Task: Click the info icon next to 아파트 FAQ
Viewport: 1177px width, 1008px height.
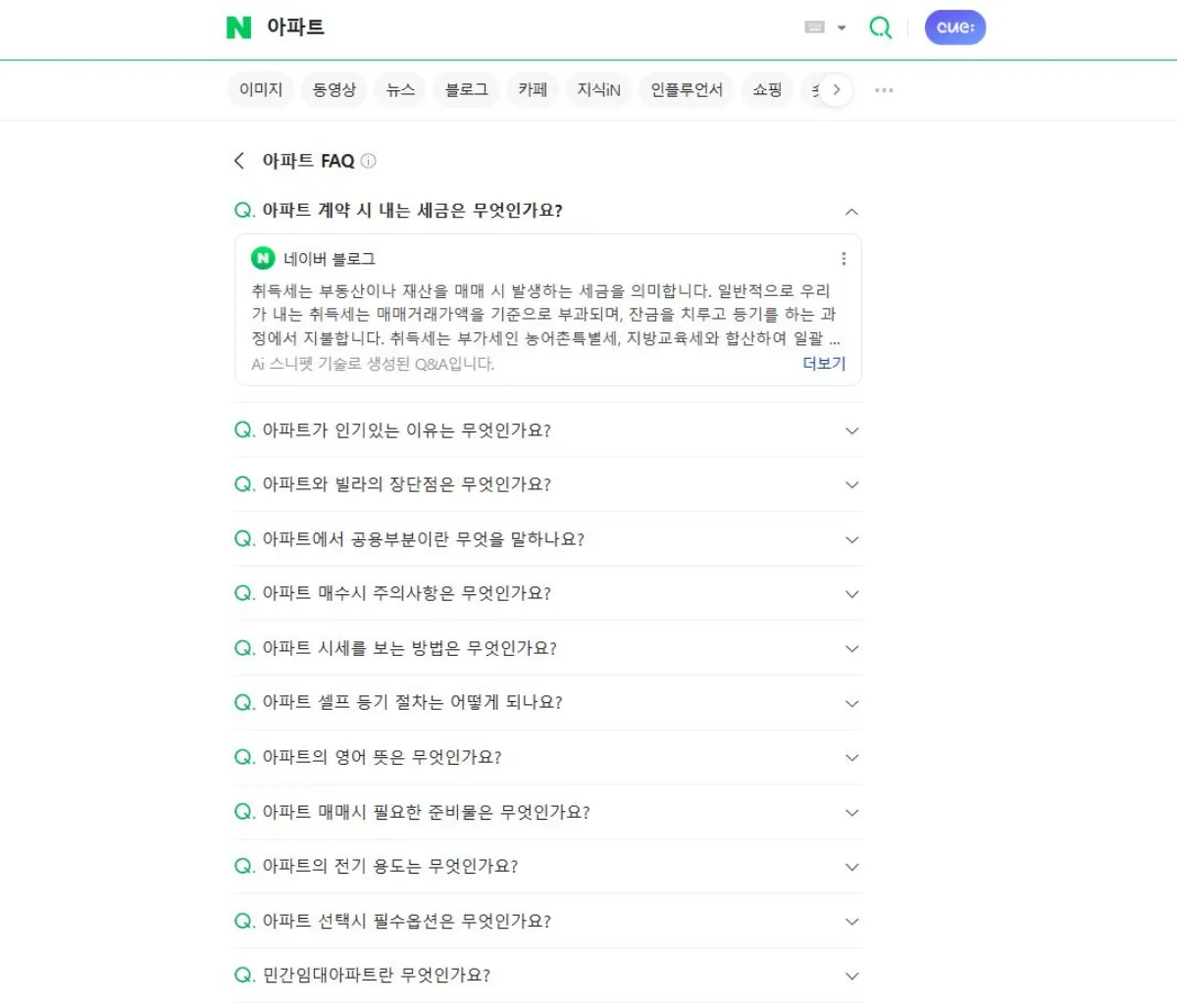Action: click(x=368, y=161)
